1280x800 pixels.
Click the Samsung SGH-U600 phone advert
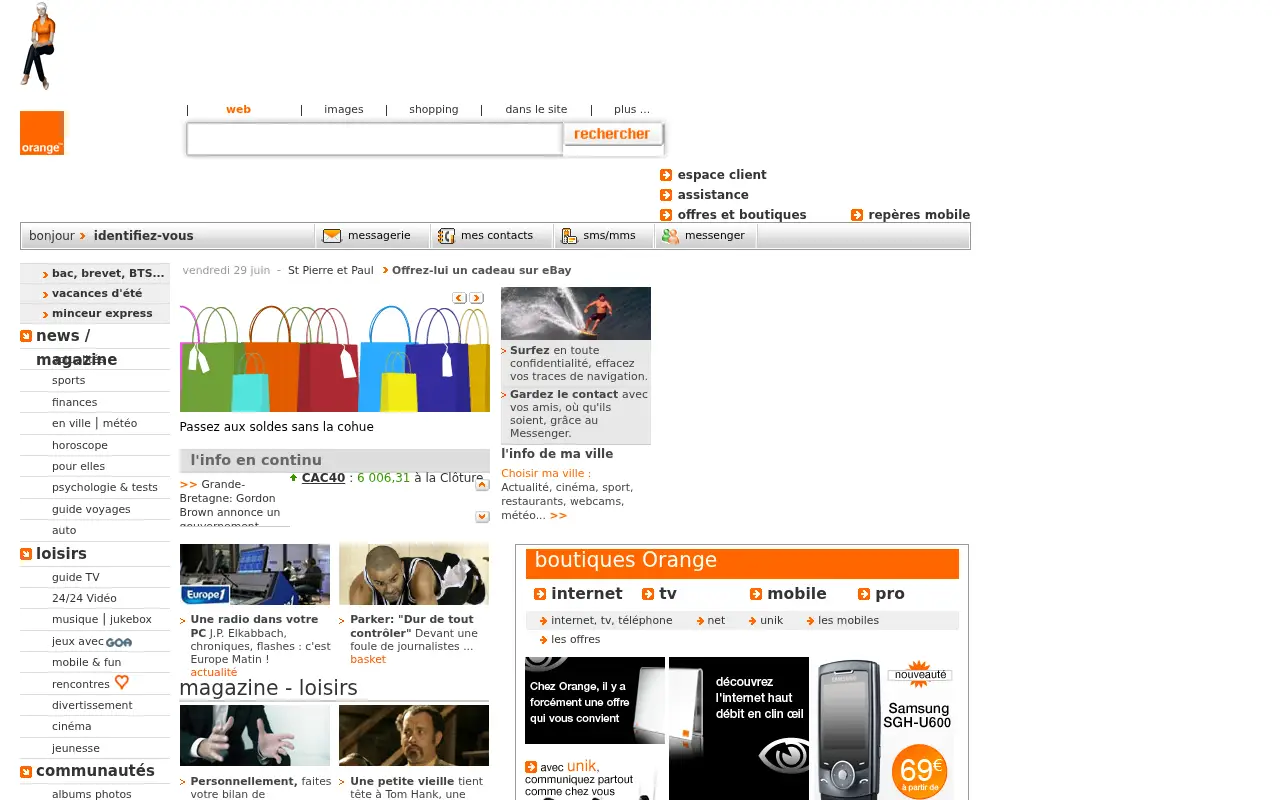point(885,728)
